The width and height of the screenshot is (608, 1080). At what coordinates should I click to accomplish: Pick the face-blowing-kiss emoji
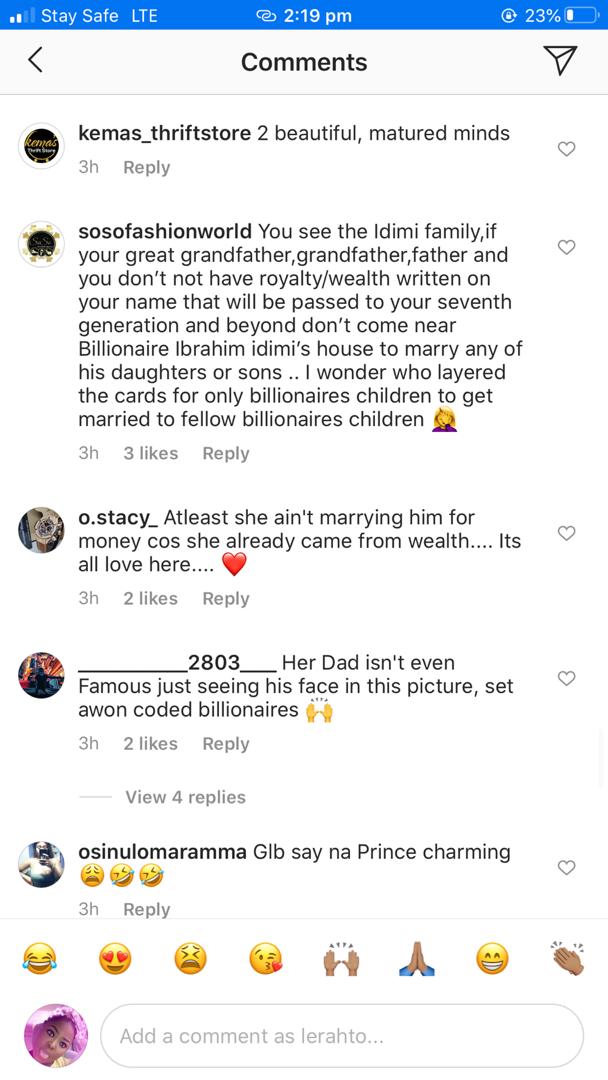coord(266,957)
